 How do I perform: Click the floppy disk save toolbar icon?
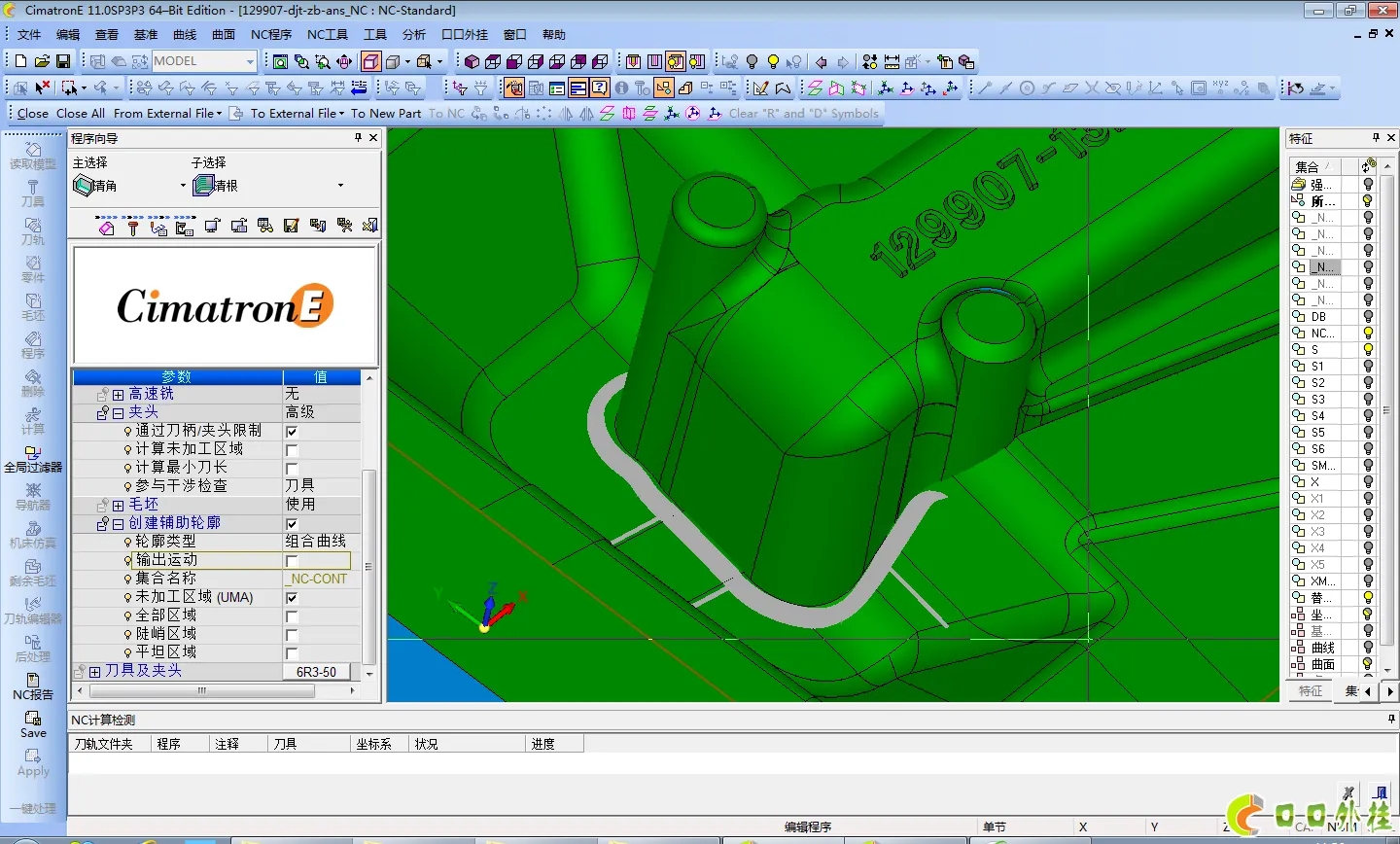(x=63, y=61)
